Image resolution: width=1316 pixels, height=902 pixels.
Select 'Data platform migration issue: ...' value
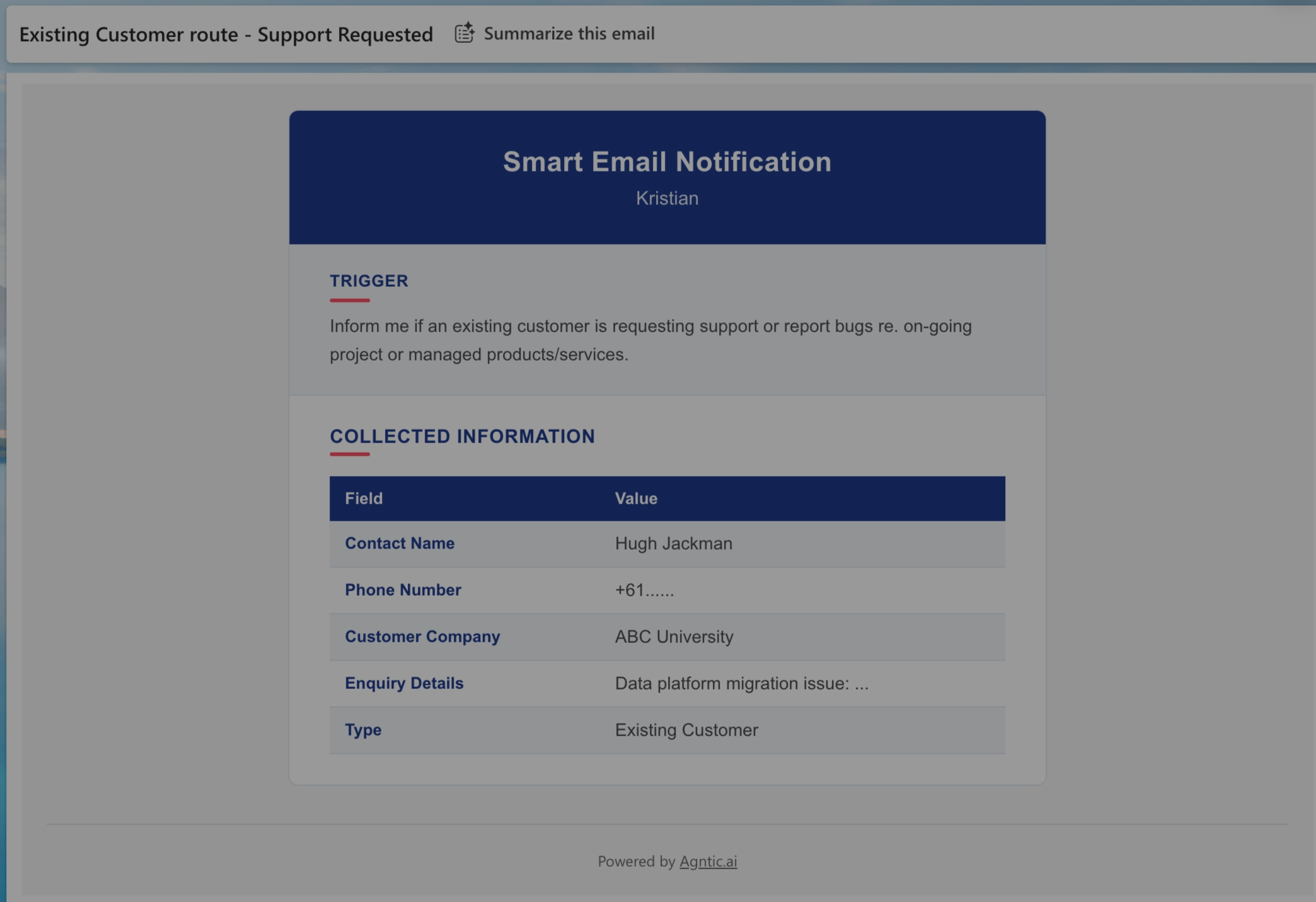point(741,683)
